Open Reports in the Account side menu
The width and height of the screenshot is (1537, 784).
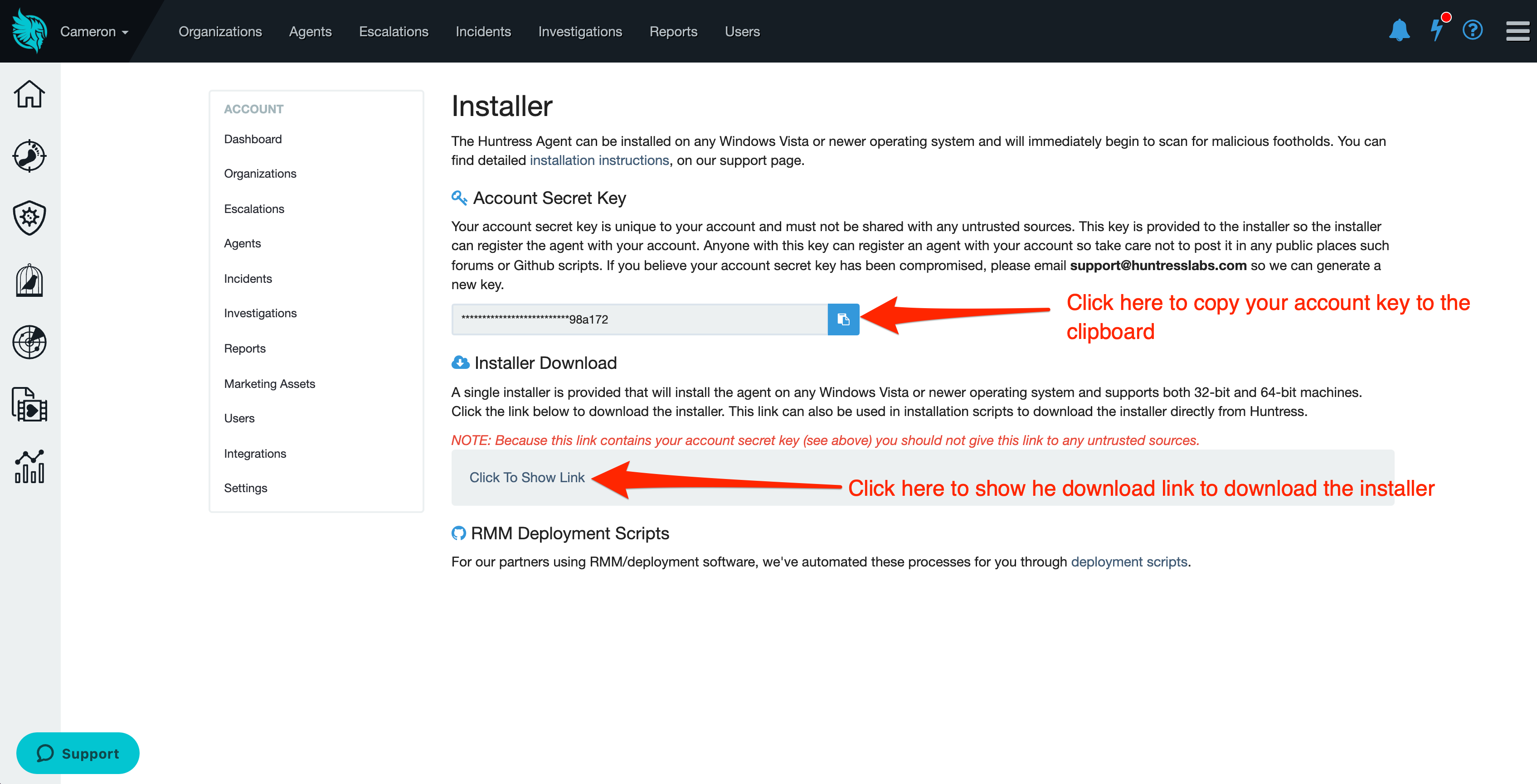pyautogui.click(x=245, y=348)
